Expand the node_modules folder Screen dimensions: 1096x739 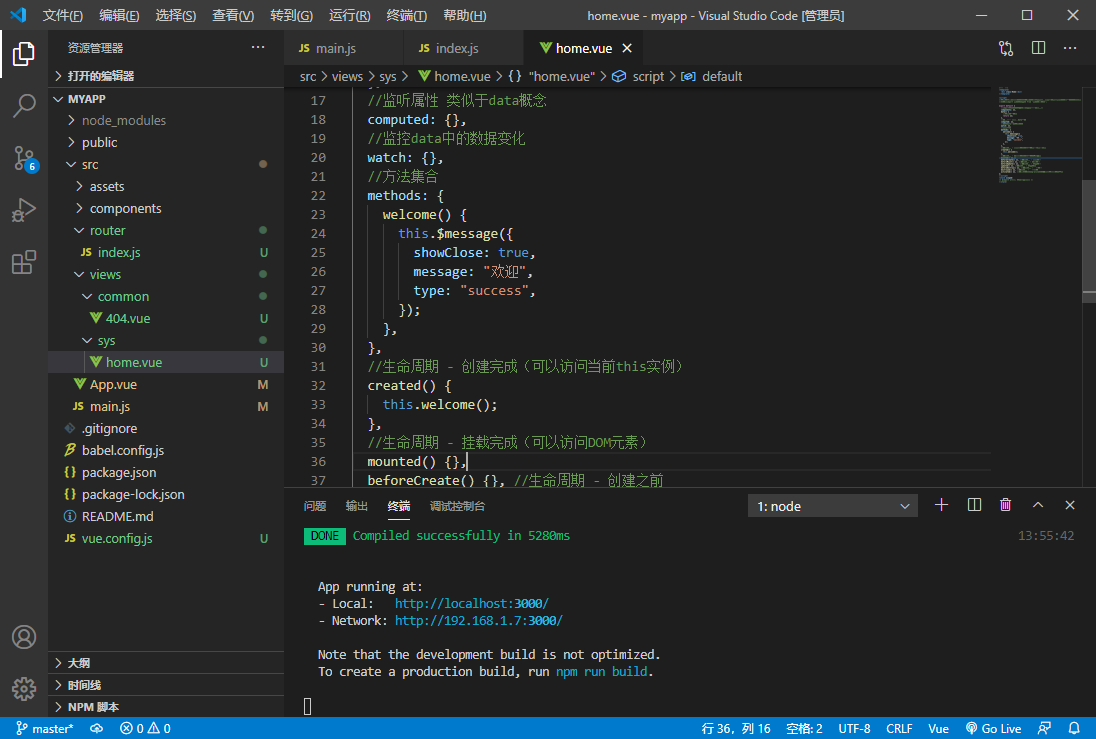[124, 120]
